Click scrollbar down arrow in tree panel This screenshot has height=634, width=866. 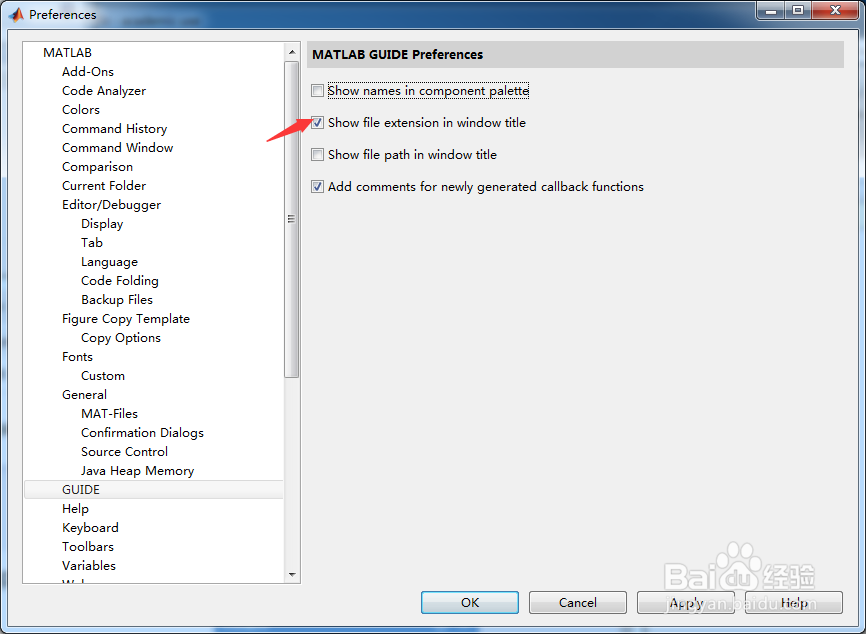[x=292, y=575]
